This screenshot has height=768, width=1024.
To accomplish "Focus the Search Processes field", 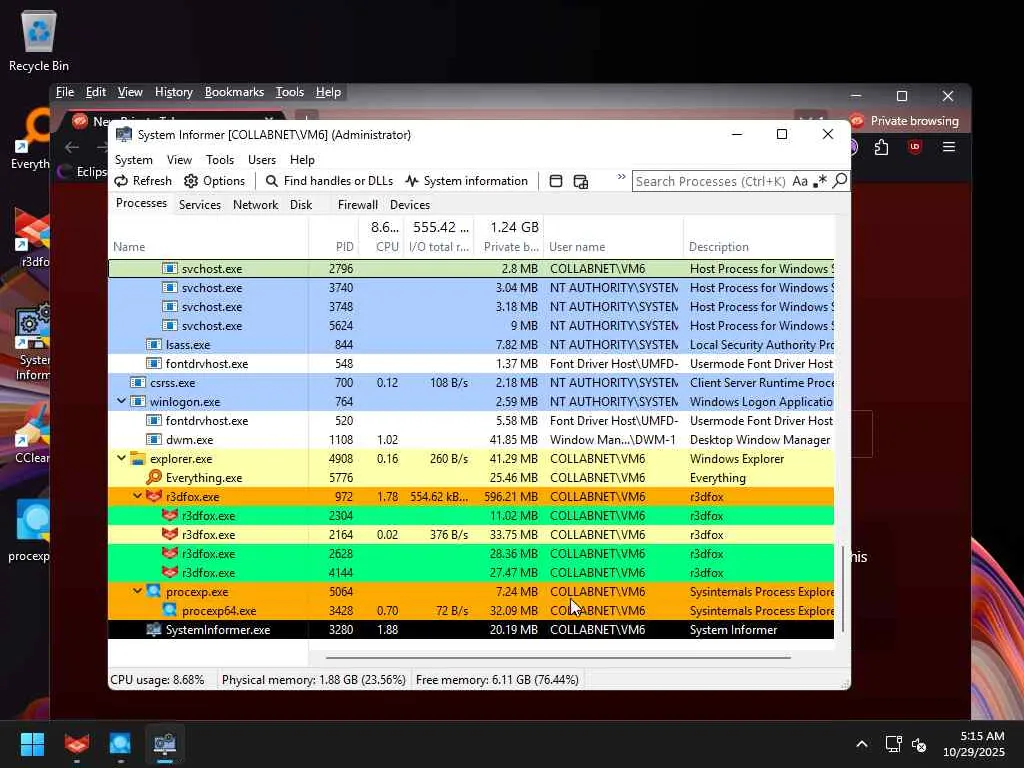I will click(x=711, y=181).
